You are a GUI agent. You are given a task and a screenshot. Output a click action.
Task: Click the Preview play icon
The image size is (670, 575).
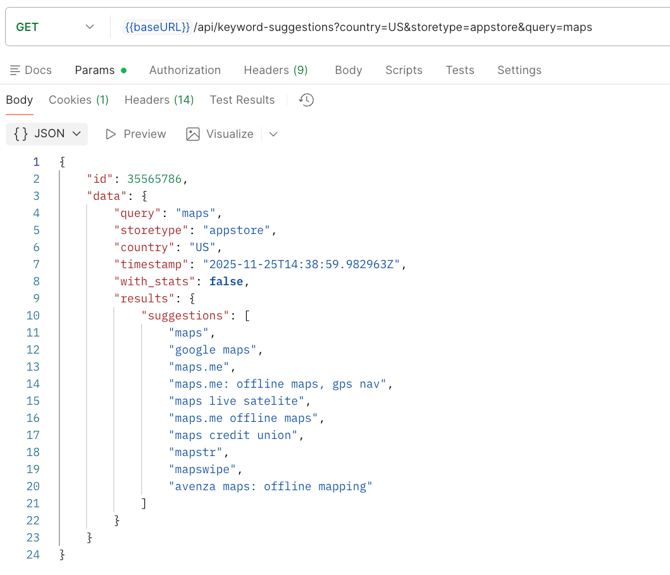point(111,134)
